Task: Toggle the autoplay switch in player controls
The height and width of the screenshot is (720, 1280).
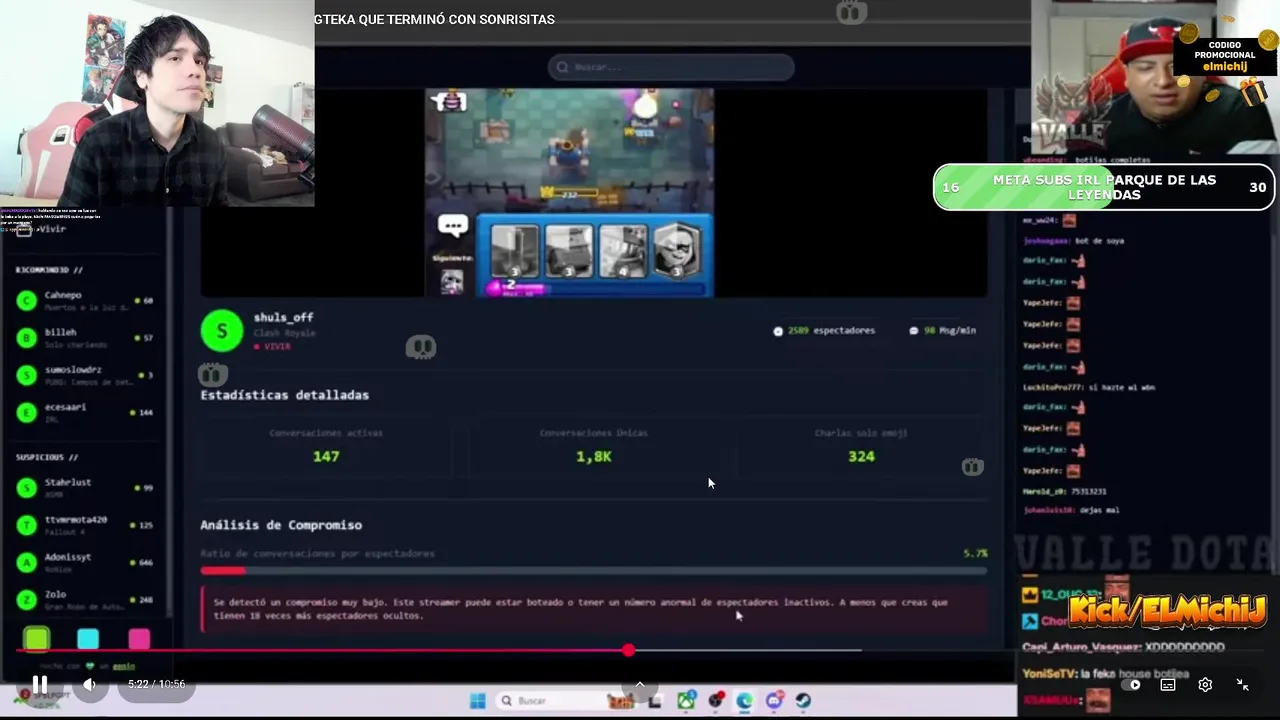Action: [x=1131, y=685]
